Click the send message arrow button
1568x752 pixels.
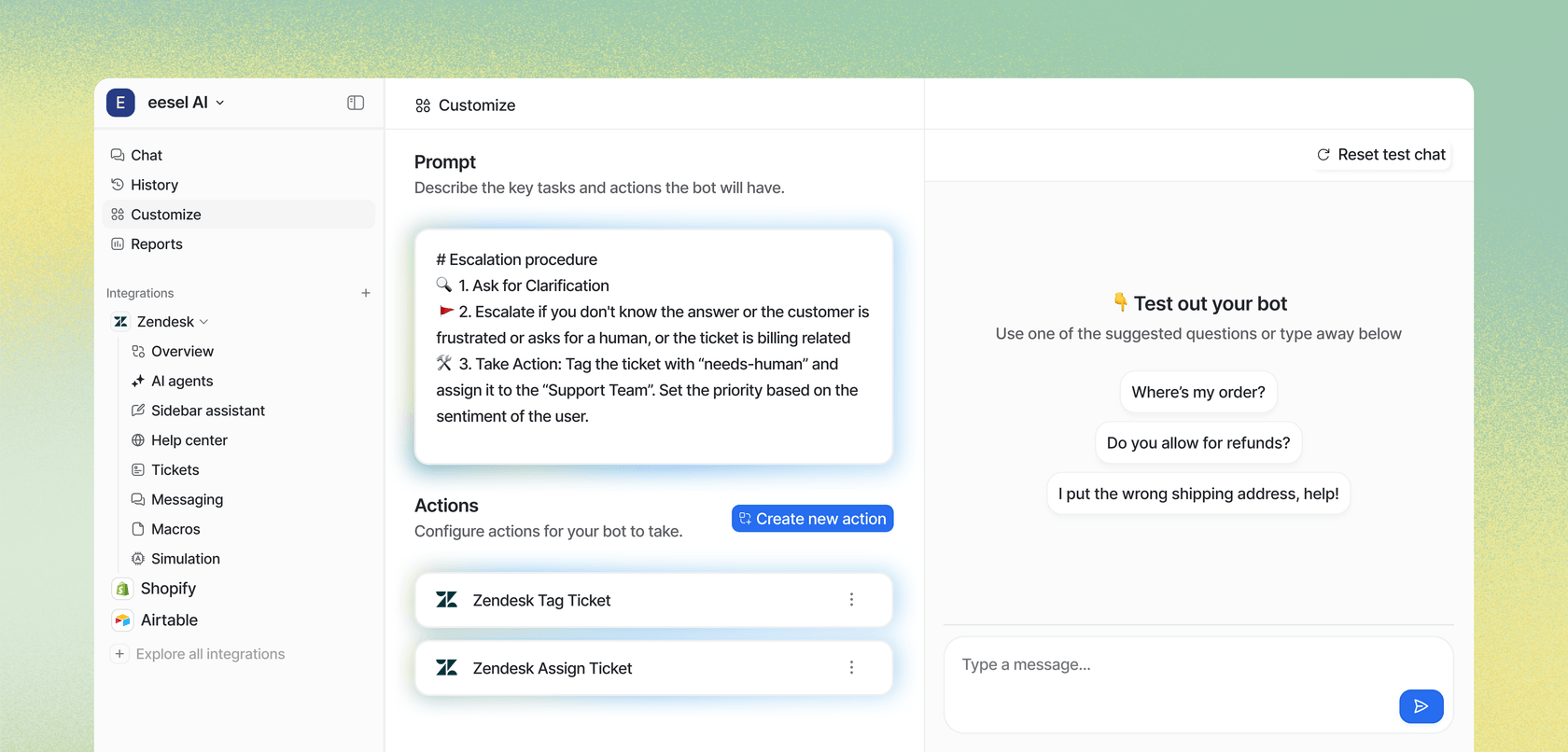click(x=1421, y=706)
